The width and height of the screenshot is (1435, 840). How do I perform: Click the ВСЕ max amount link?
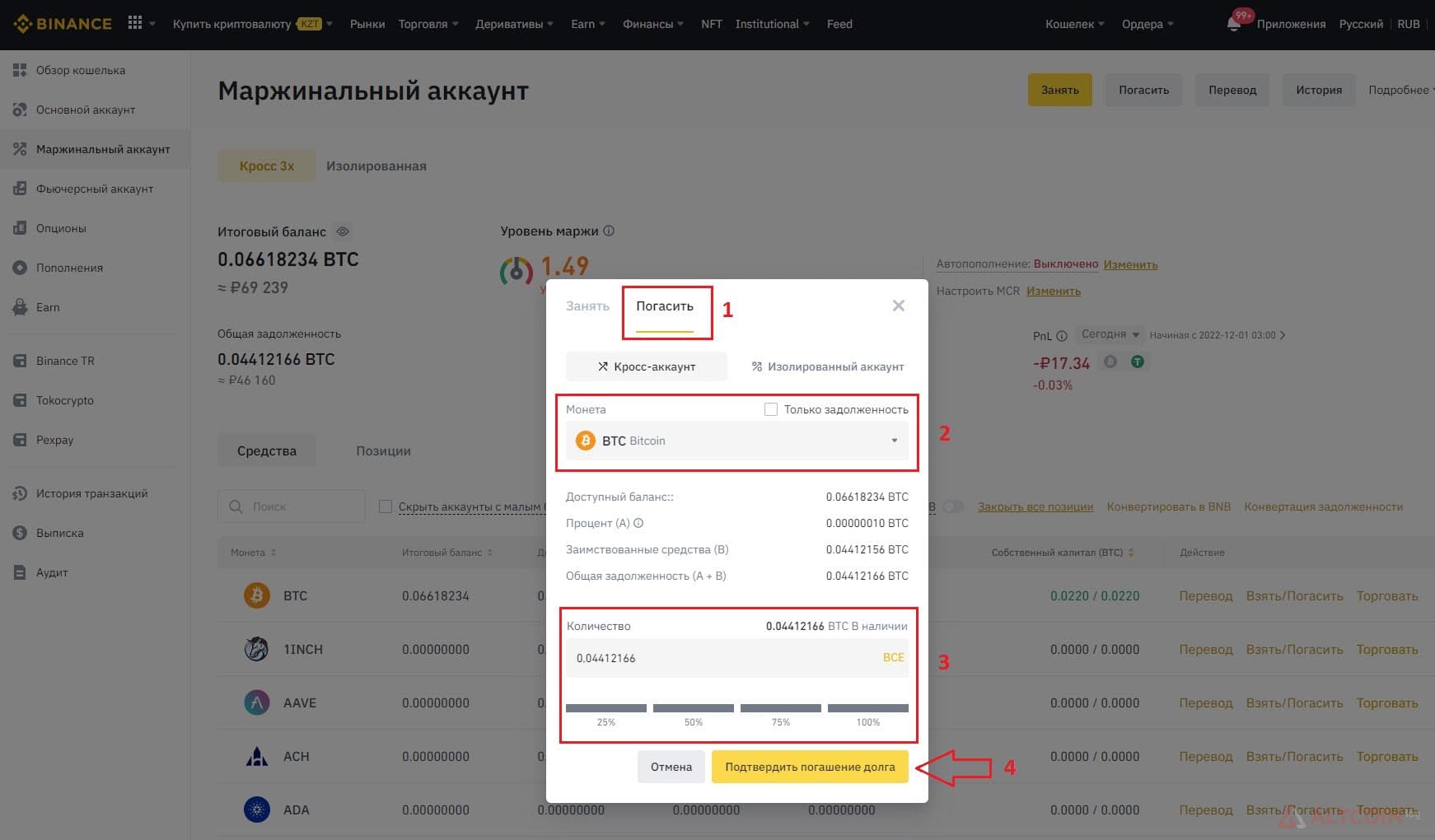pos(893,657)
